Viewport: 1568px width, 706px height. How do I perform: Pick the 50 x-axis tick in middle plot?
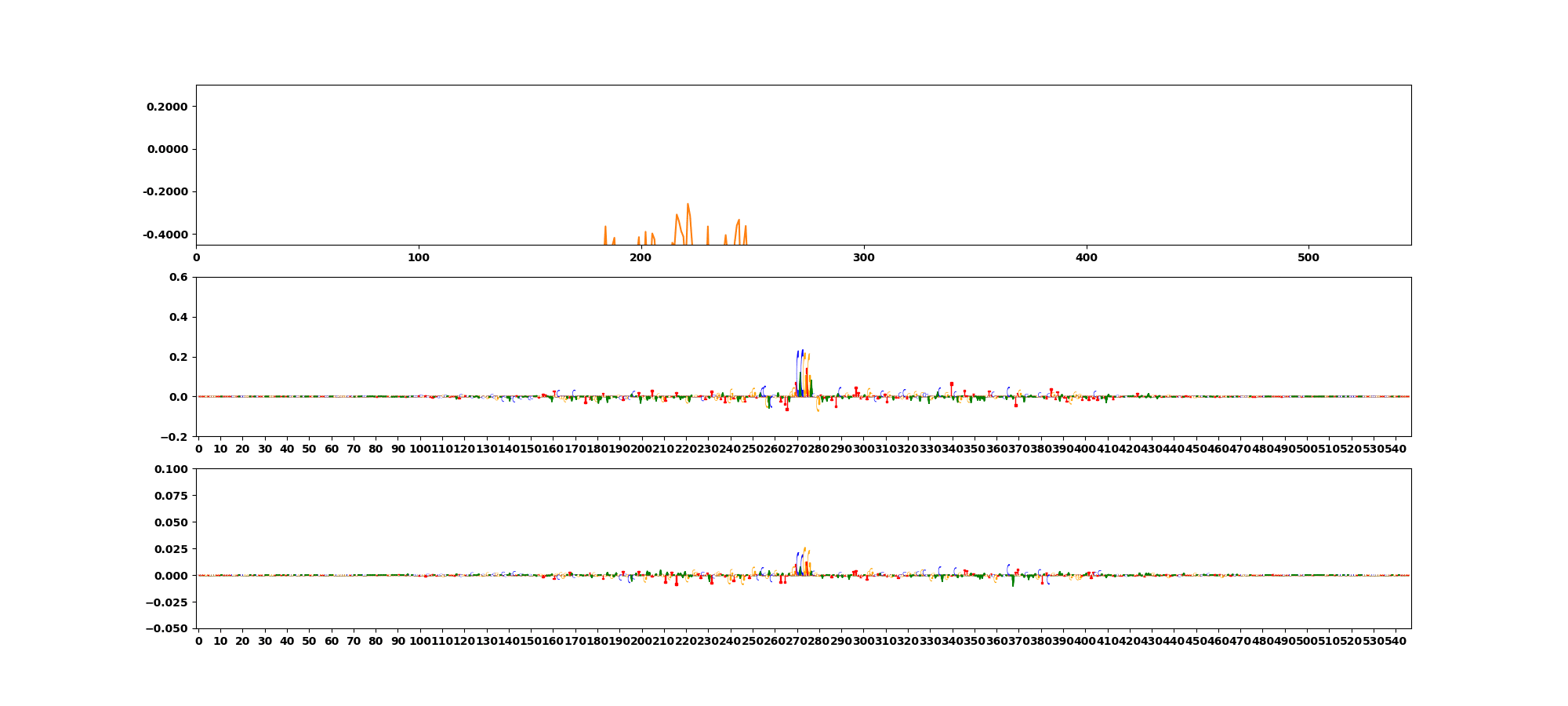(x=310, y=449)
